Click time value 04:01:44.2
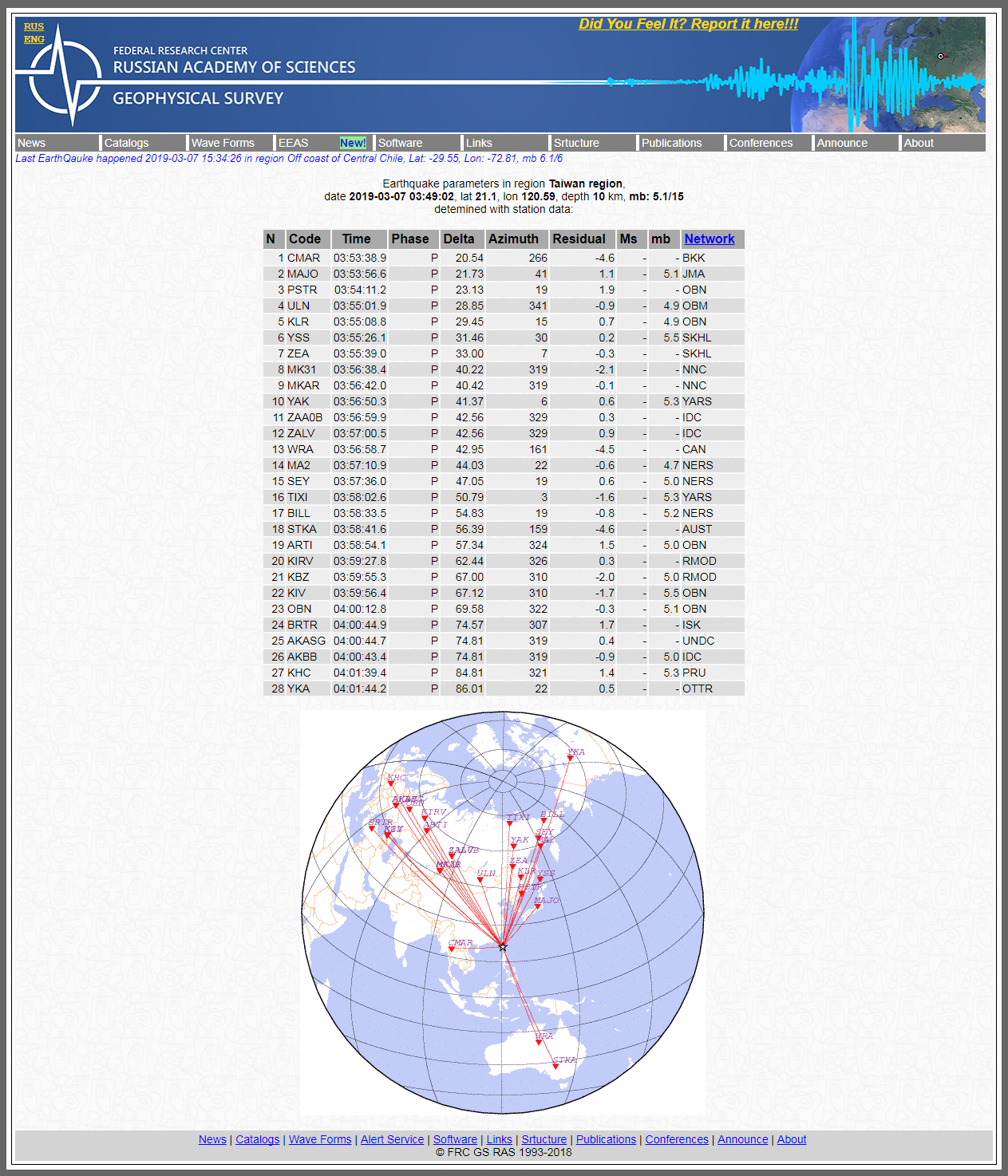 pos(360,689)
